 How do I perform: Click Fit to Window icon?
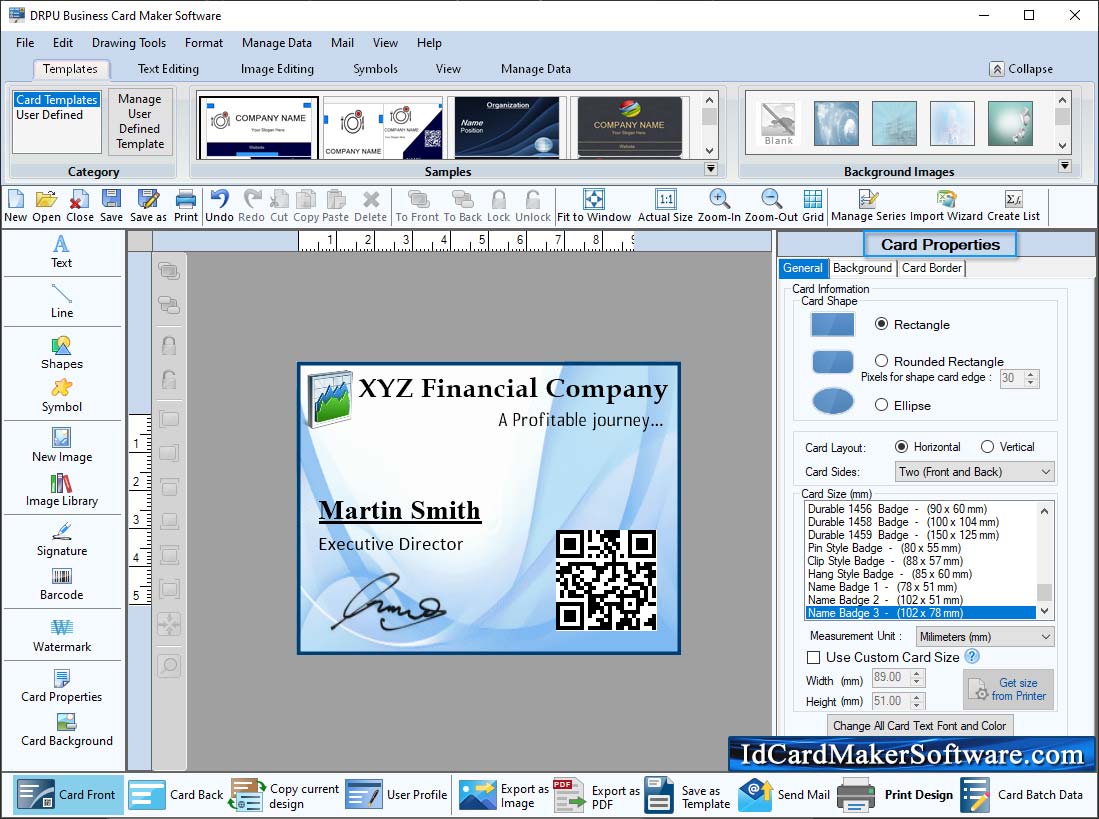point(594,206)
